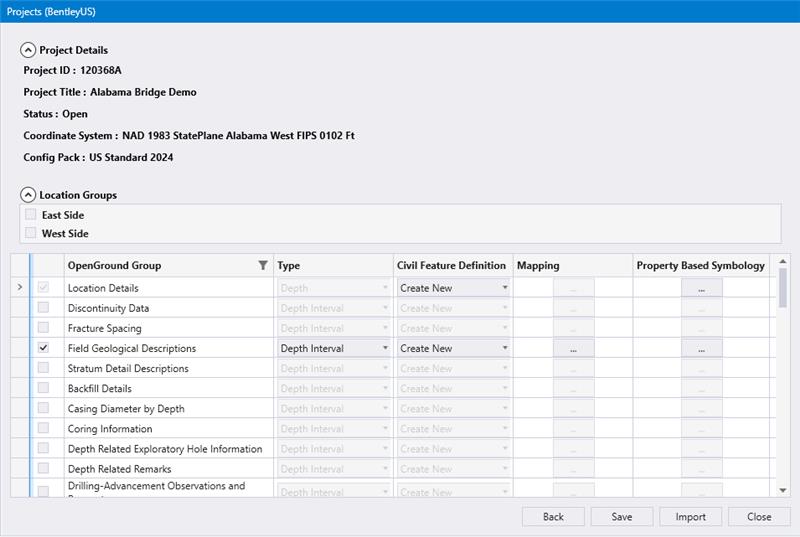The image size is (800, 537).
Task: Open Civil Feature dropdown for Stratum Detail Descriptions
Action: (454, 368)
